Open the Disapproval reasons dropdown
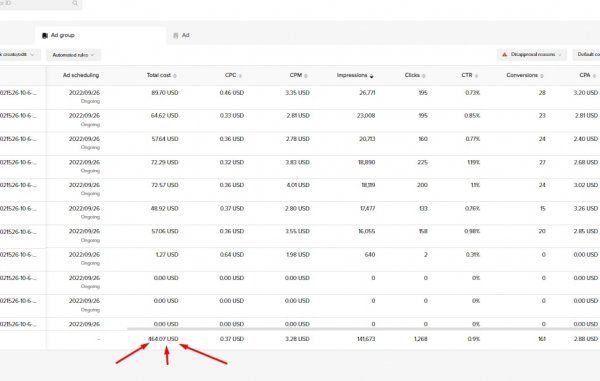This screenshot has width=600, height=381. click(532, 55)
